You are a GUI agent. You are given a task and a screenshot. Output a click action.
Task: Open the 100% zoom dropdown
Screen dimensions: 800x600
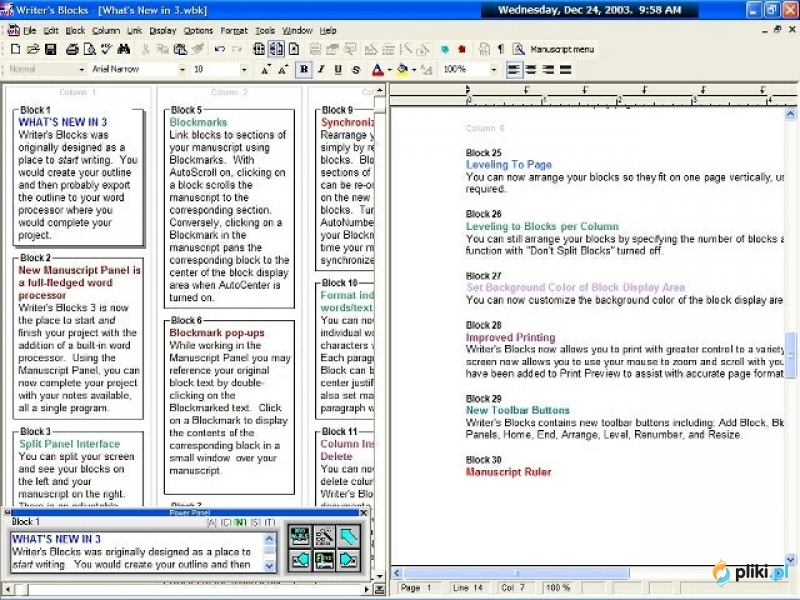point(493,69)
